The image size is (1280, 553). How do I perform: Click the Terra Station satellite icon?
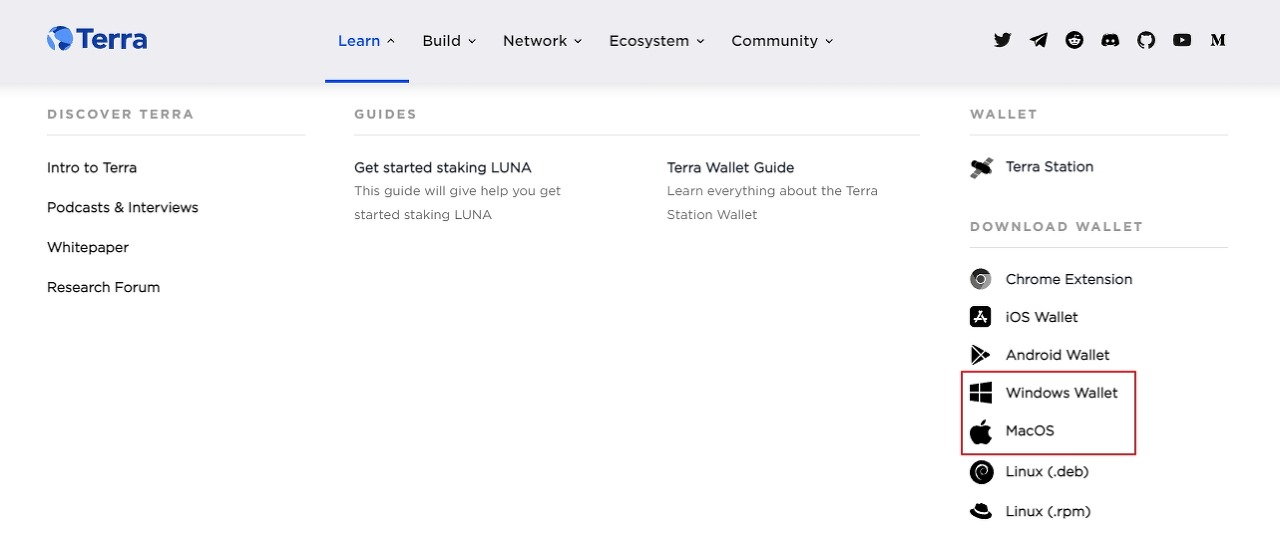[981, 167]
